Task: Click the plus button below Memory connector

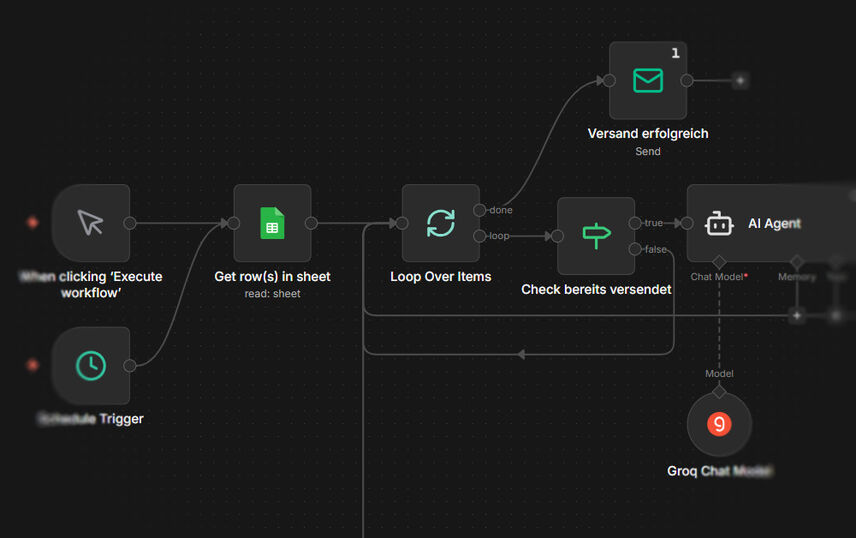Action: point(797,315)
